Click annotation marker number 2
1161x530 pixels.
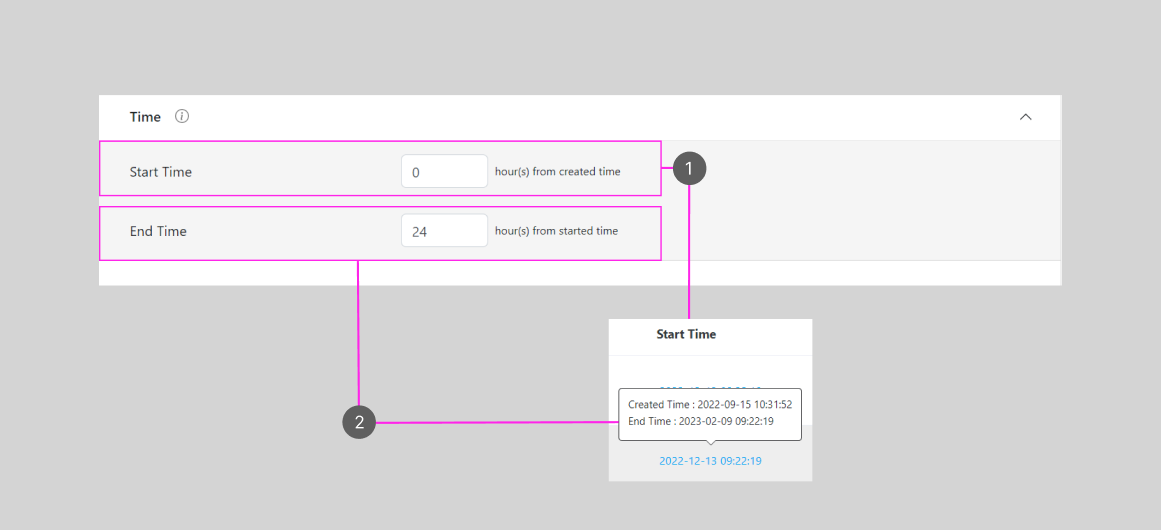click(359, 422)
